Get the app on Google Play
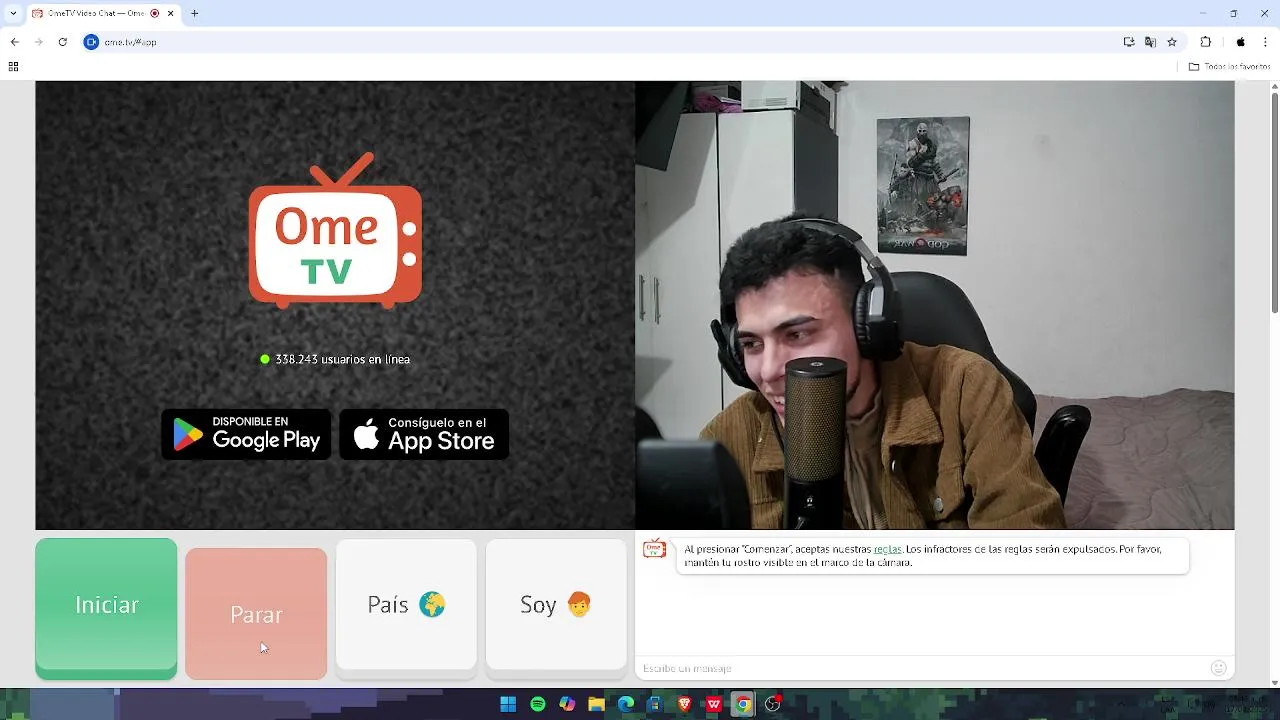Image resolution: width=1280 pixels, height=720 pixels. pos(246,434)
